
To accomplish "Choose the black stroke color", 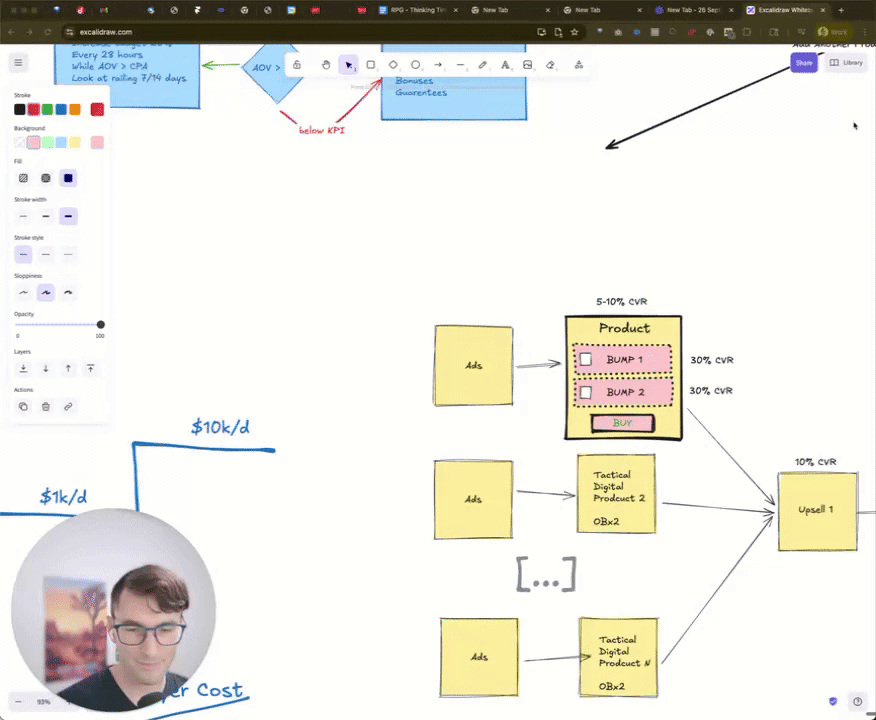I will click(20, 109).
